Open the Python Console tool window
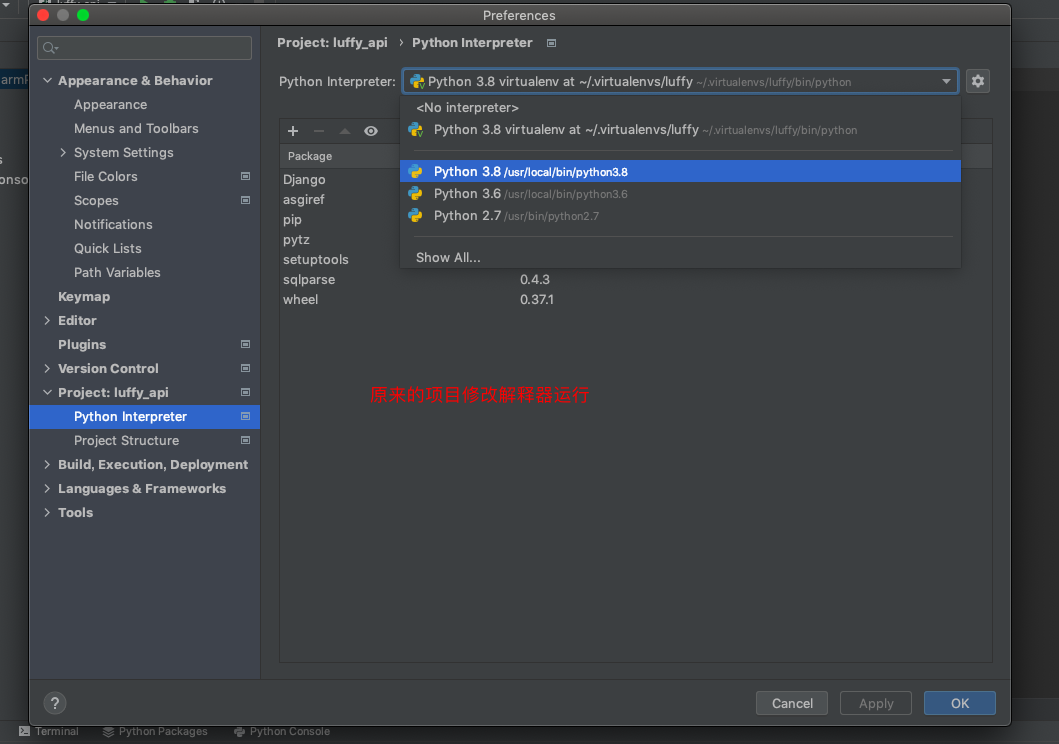 point(282,731)
